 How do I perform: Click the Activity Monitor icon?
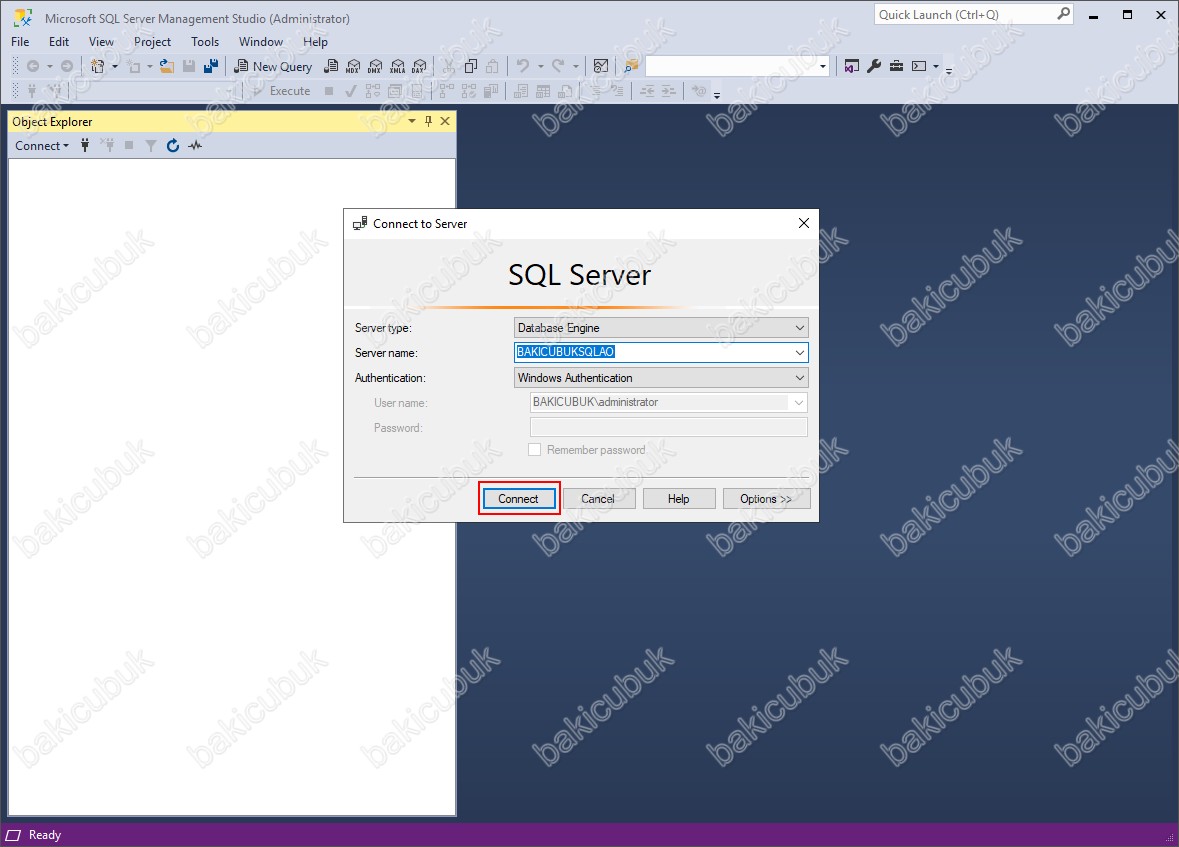[x=601, y=66]
